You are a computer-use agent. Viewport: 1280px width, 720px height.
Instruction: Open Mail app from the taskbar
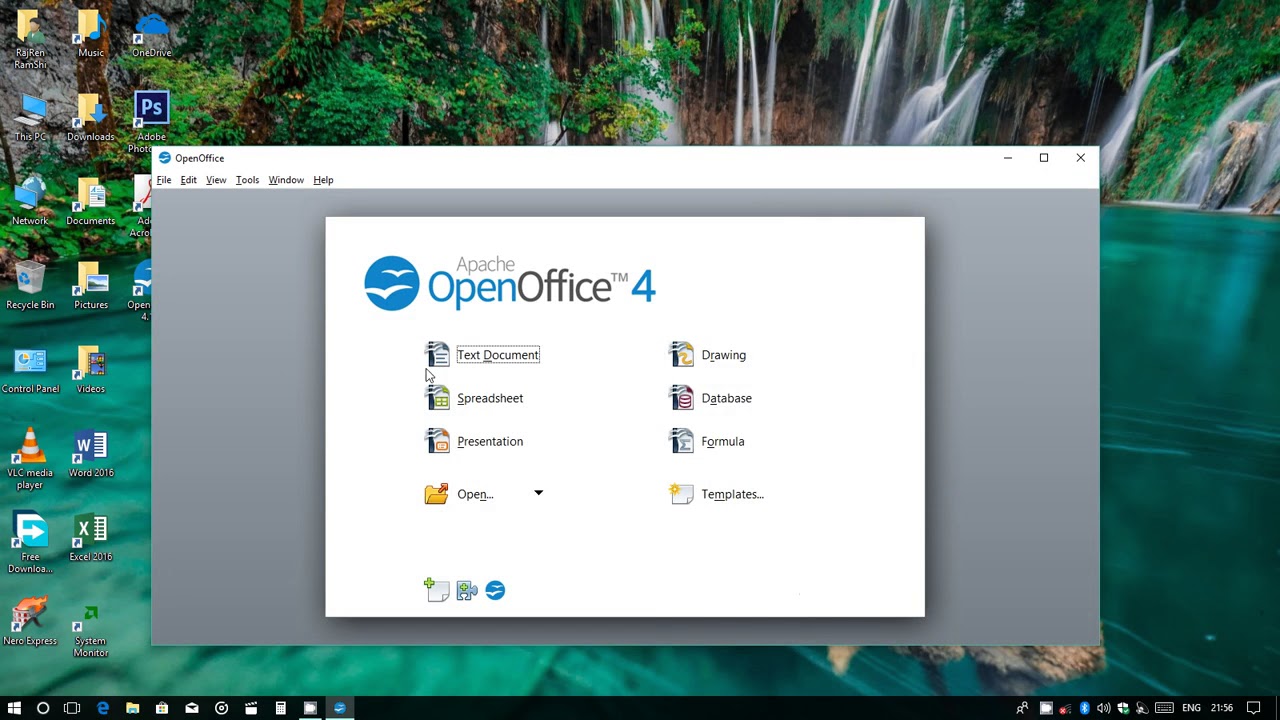(x=192, y=708)
